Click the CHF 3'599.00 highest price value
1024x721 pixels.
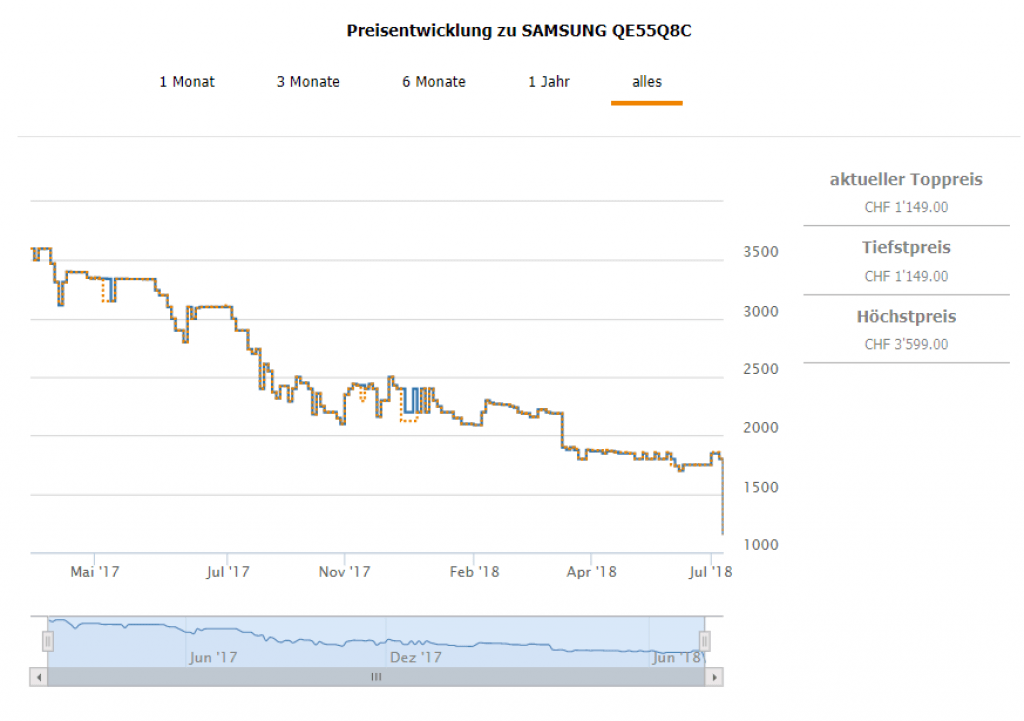point(906,345)
